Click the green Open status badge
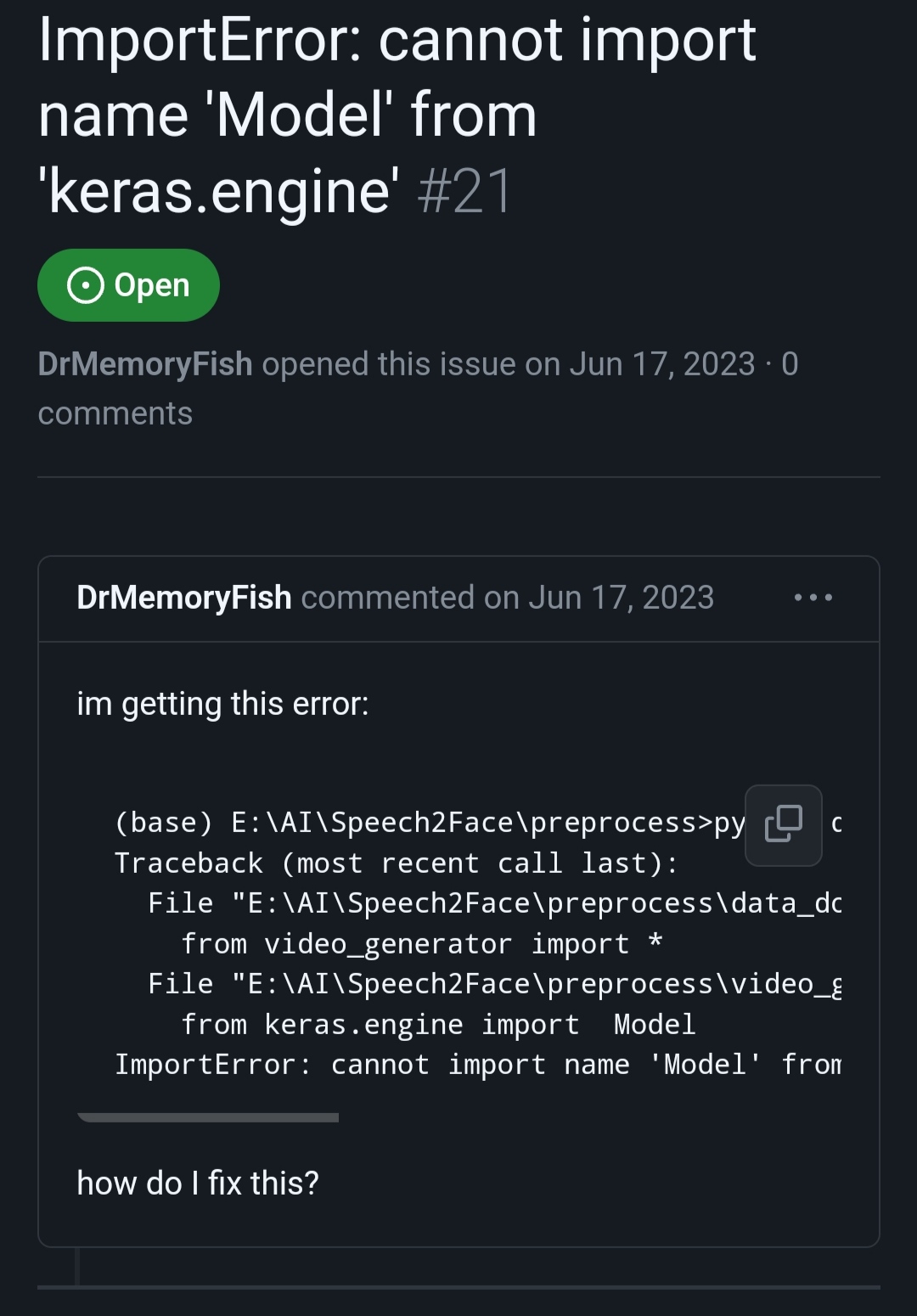Image resolution: width=917 pixels, height=1316 pixels. tap(128, 285)
